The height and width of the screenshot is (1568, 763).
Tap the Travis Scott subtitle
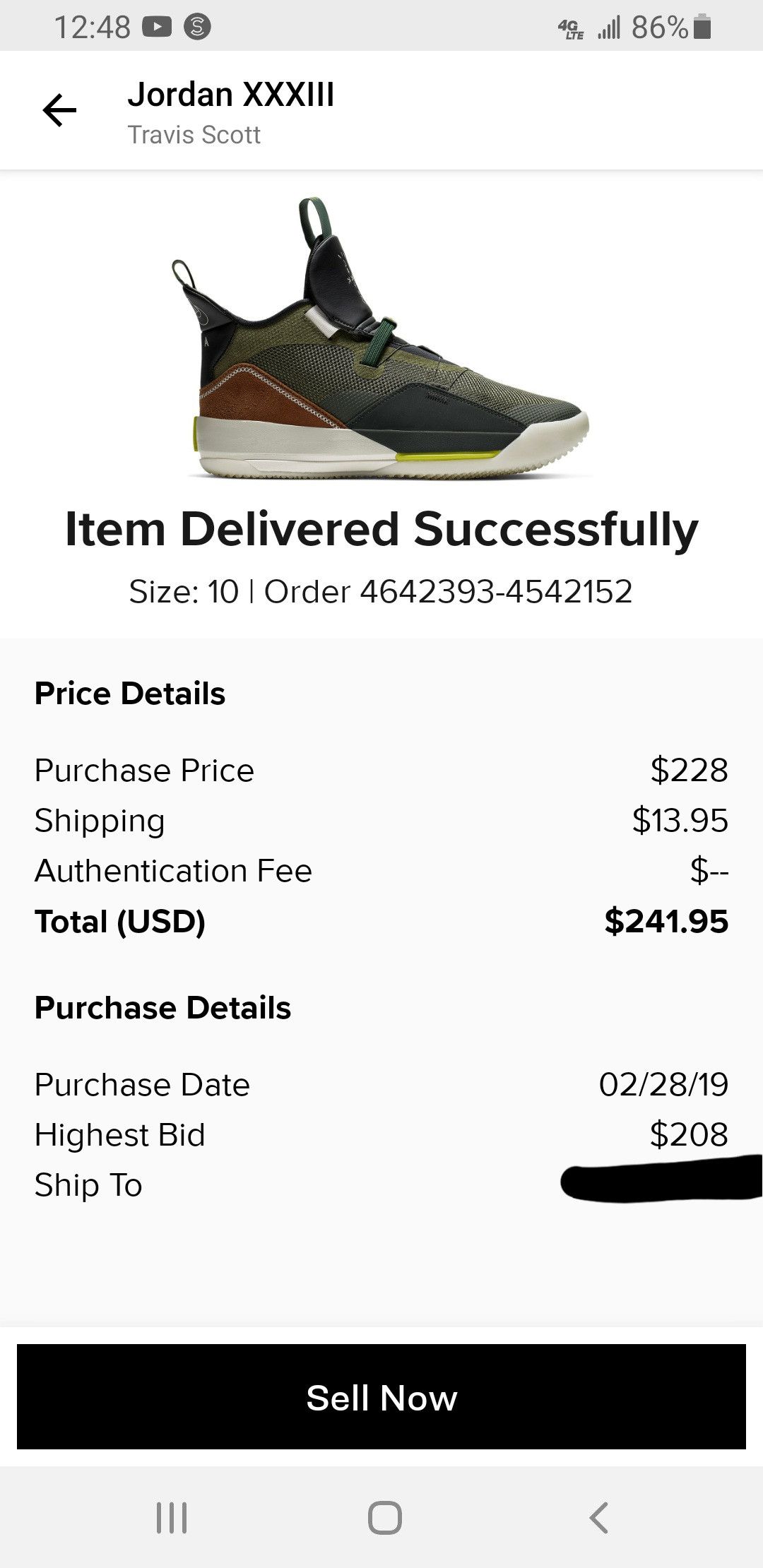(194, 135)
